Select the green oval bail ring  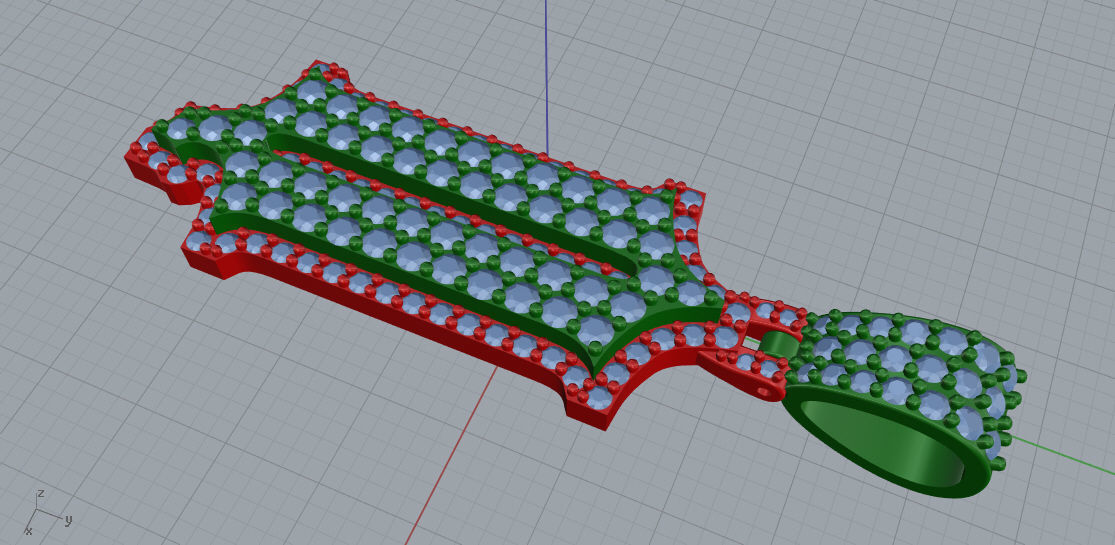905,403
